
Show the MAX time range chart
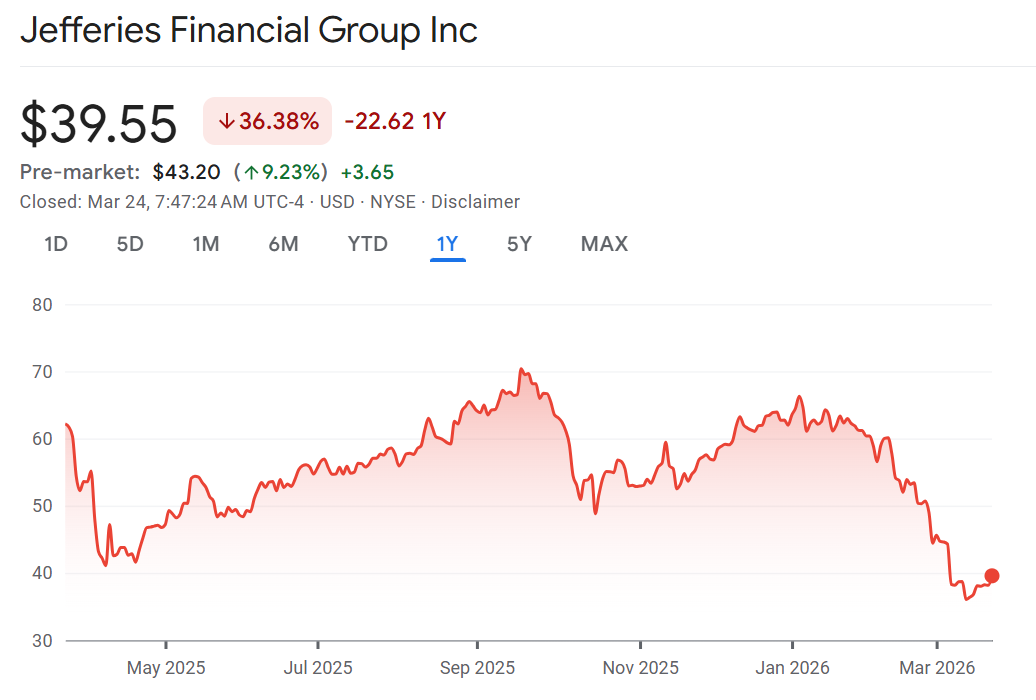tap(604, 244)
